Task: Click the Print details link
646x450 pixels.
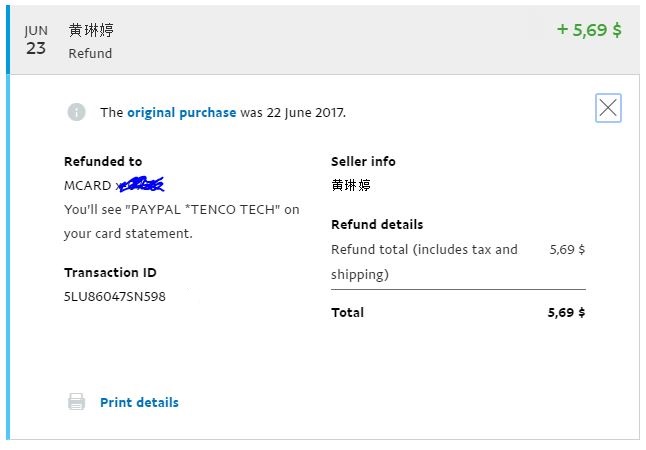Action: click(x=139, y=402)
